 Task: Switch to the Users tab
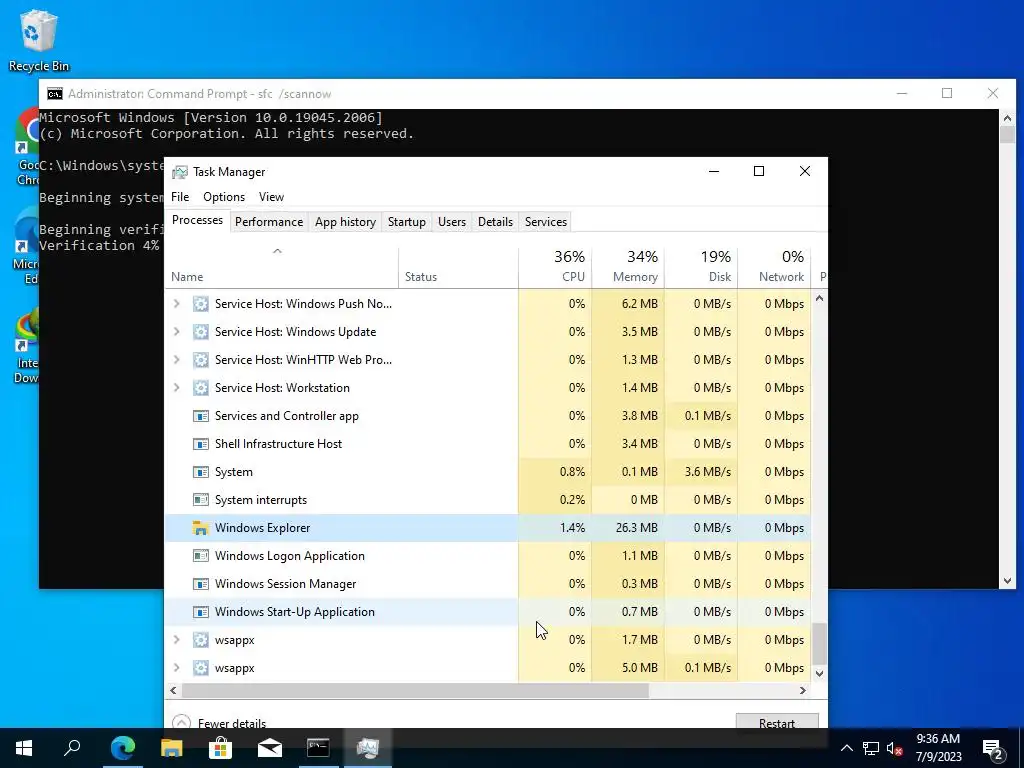pos(452,222)
